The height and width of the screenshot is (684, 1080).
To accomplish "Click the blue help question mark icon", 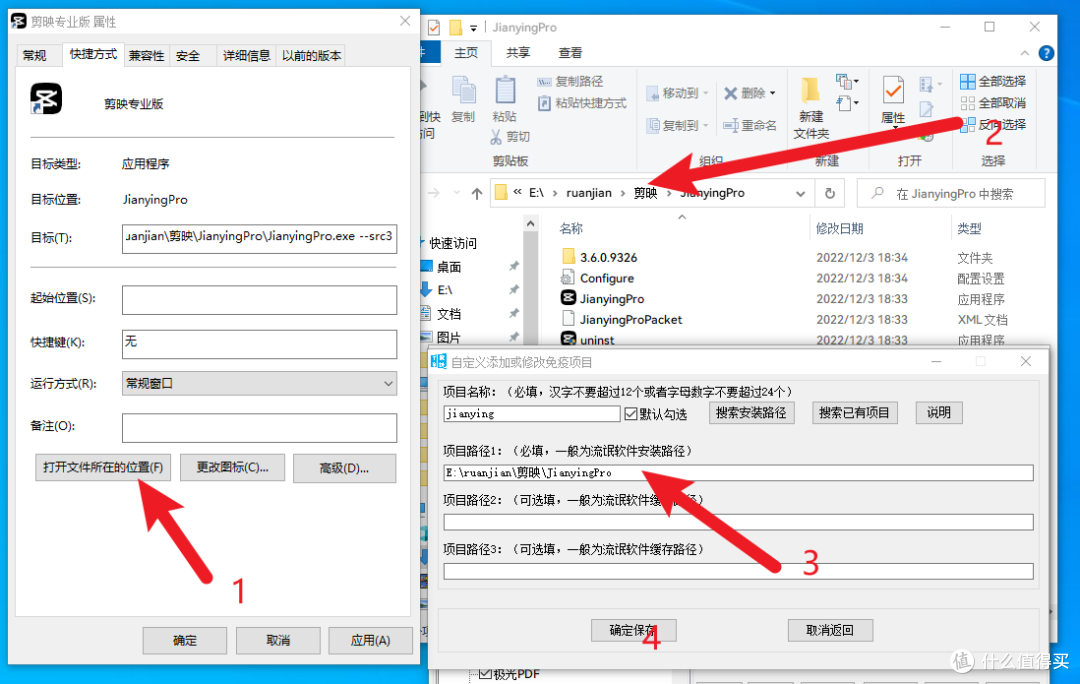I will pos(1046,53).
